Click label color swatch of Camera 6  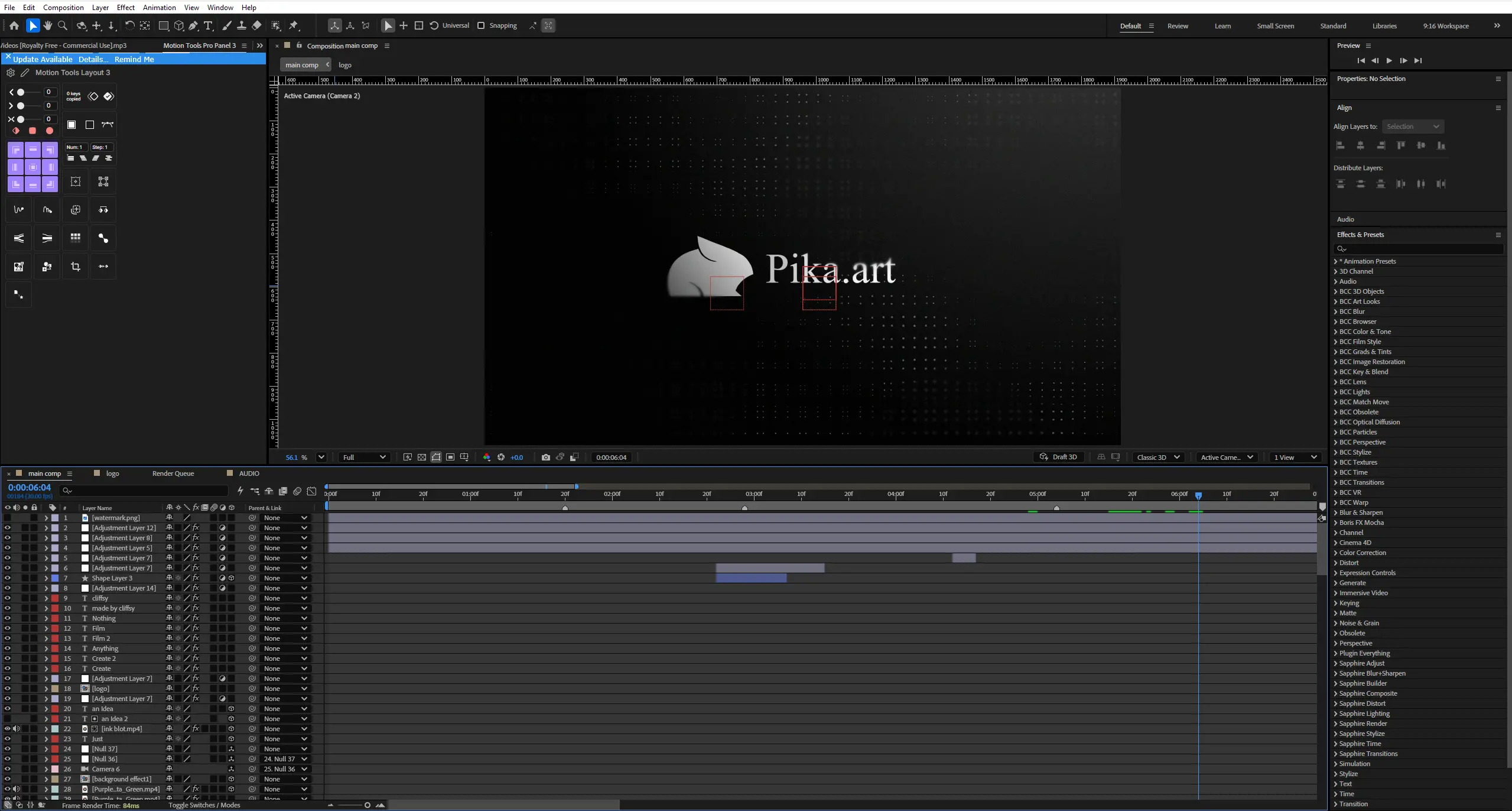pos(54,769)
